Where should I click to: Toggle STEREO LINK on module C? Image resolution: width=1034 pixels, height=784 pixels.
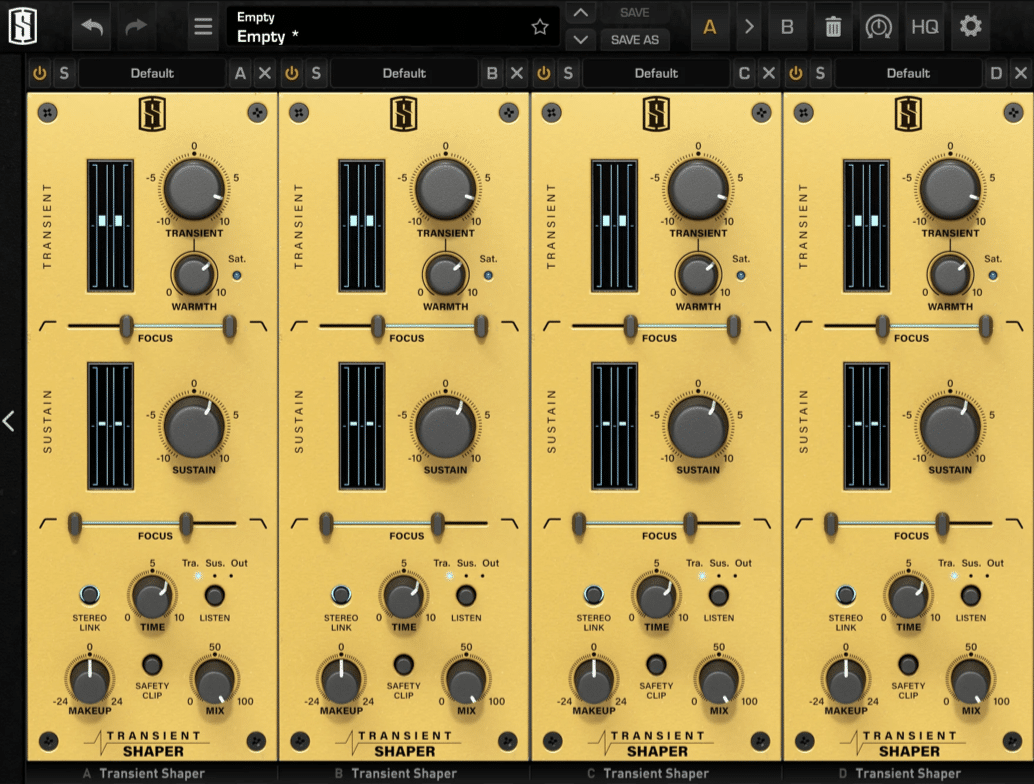click(x=593, y=595)
